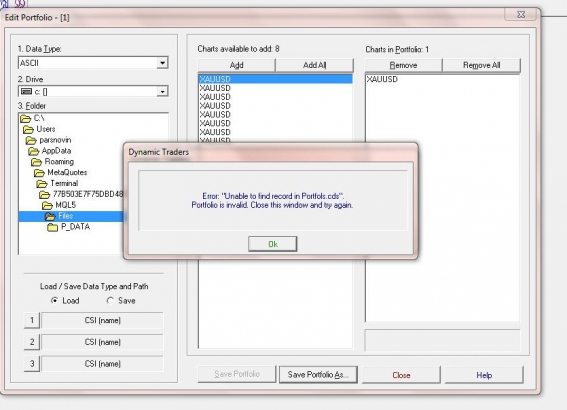Screen dimensions: 567x410
Task: Select the Save radio button
Action: [x=111, y=300]
